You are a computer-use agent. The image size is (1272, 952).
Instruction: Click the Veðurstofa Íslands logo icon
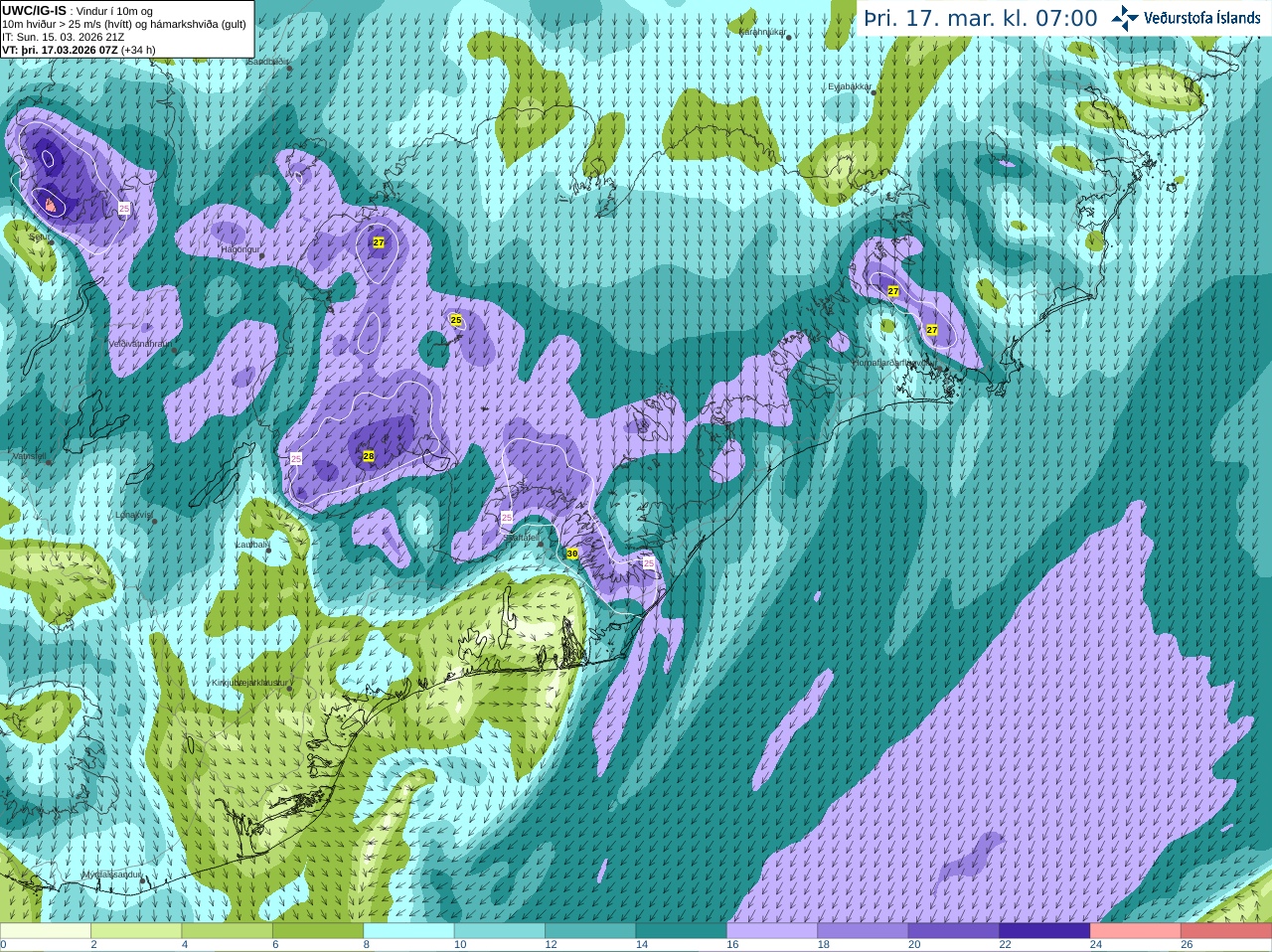pyautogui.click(x=1125, y=18)
